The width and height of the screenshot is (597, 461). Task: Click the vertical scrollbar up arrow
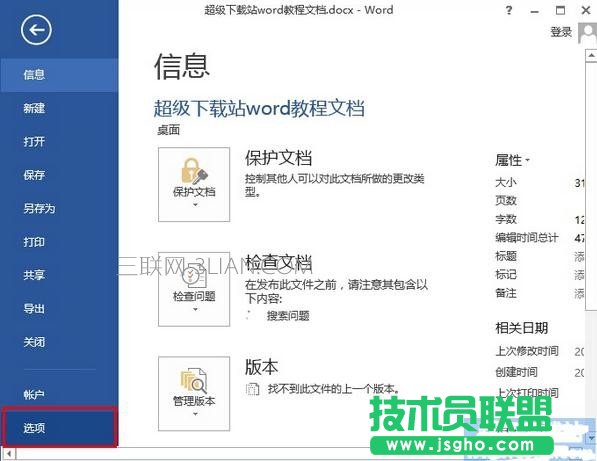tap(591, 56)
